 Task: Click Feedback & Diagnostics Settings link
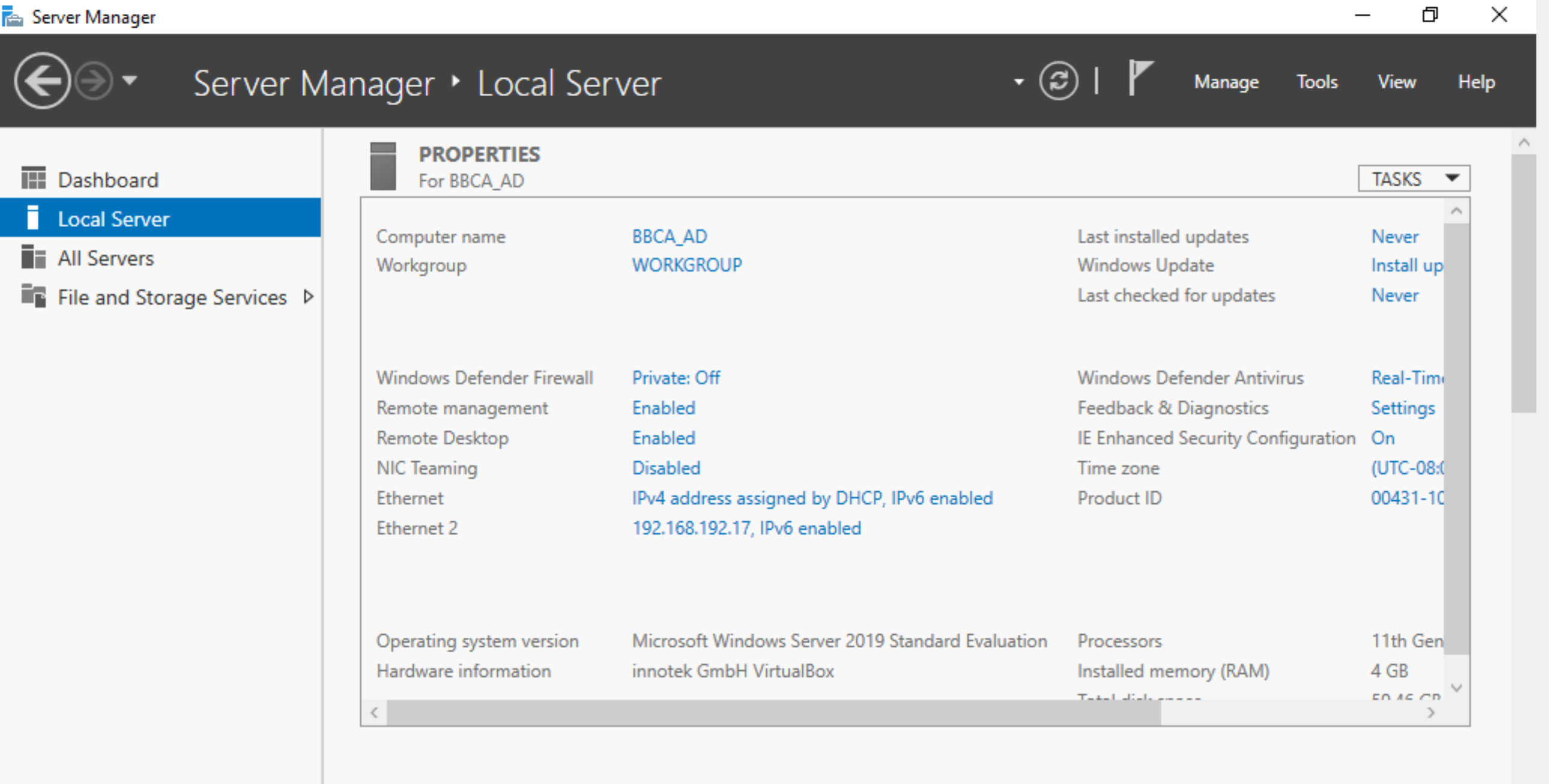point(1403,408)
